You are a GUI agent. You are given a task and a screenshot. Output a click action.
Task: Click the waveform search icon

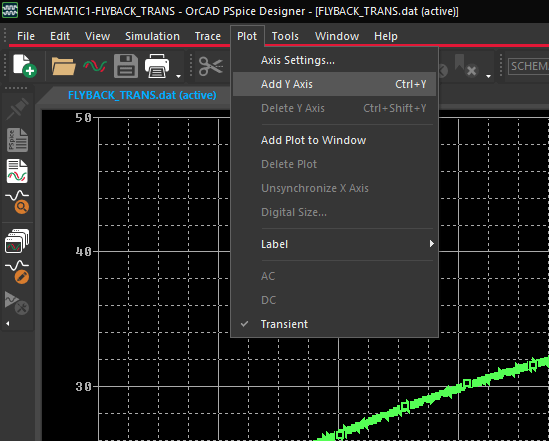[x=17, y=202]
